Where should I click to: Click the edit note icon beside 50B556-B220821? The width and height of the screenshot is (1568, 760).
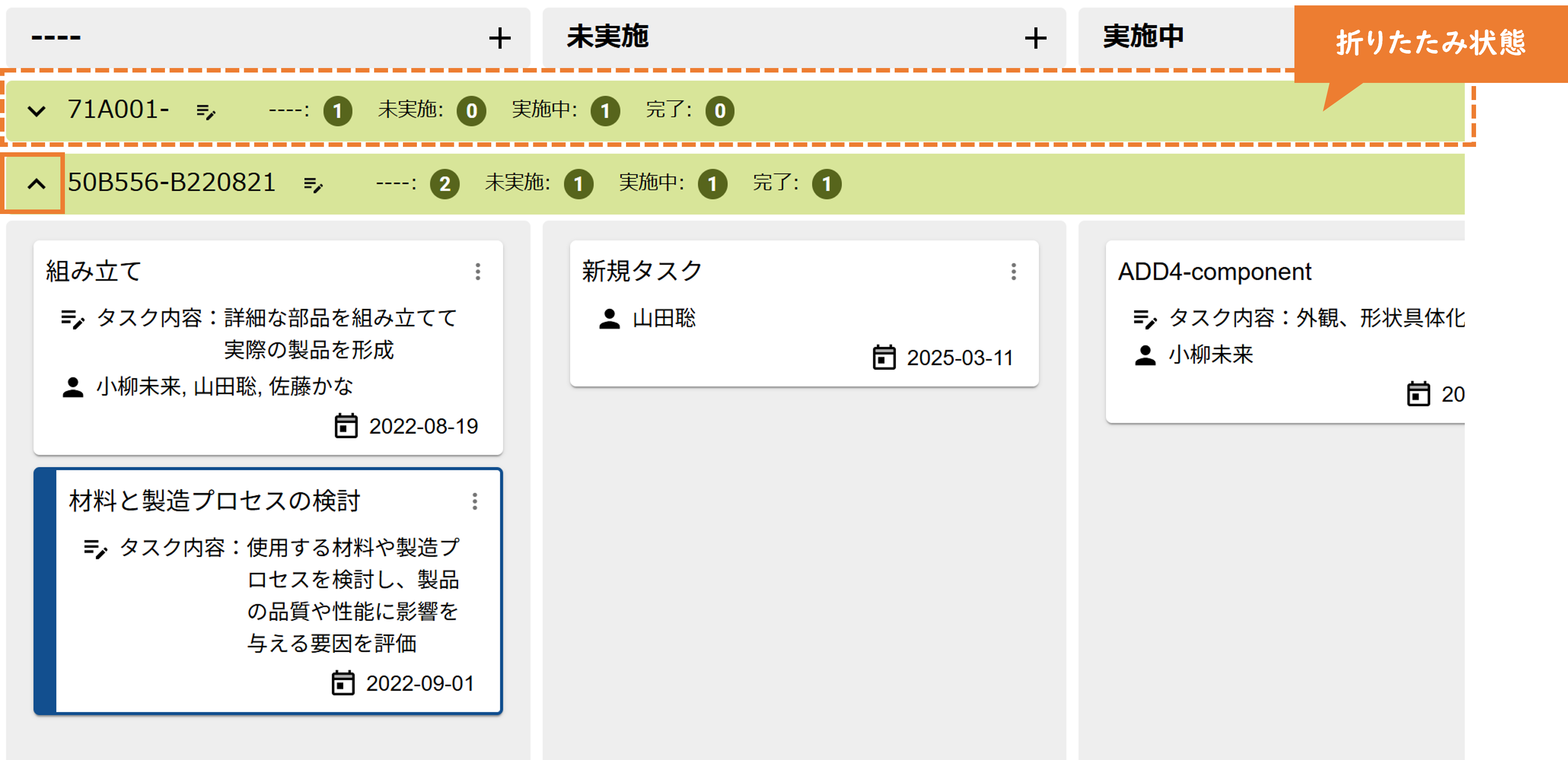pos(313,184)
